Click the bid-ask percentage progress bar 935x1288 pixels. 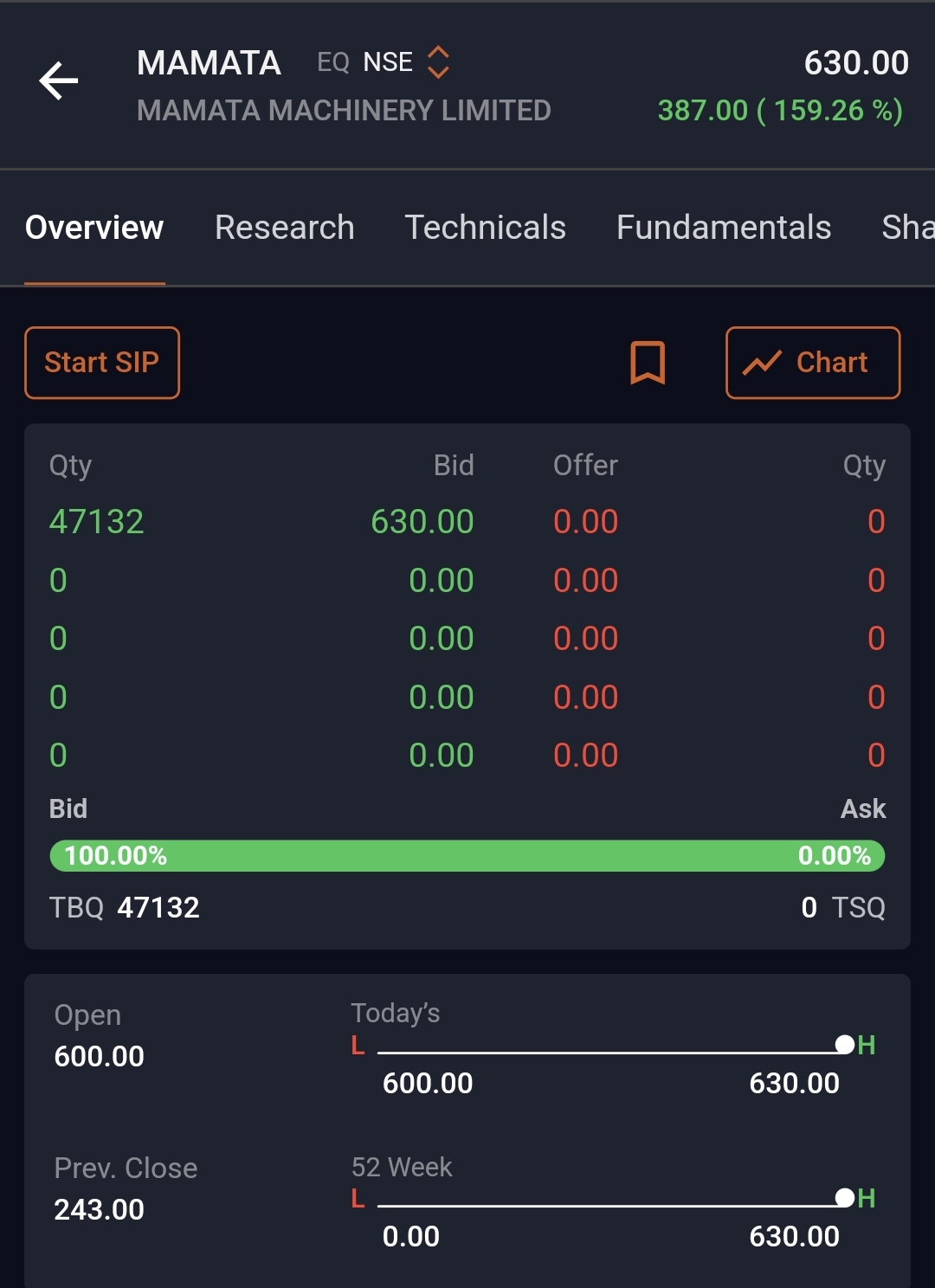tap(467, 856)
